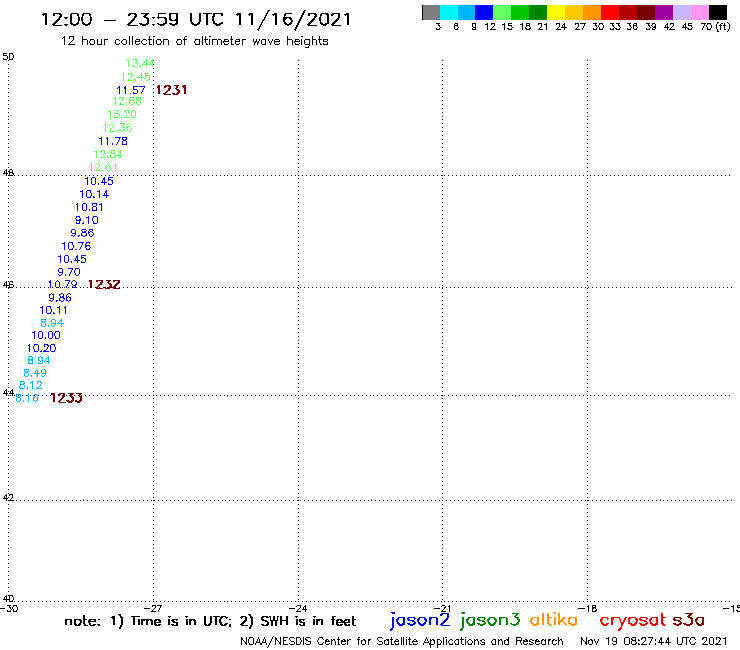The width and height of the screenshot is (740, 650).
Task: Click the 12.84 wave height value
Action: click(108, 154)
